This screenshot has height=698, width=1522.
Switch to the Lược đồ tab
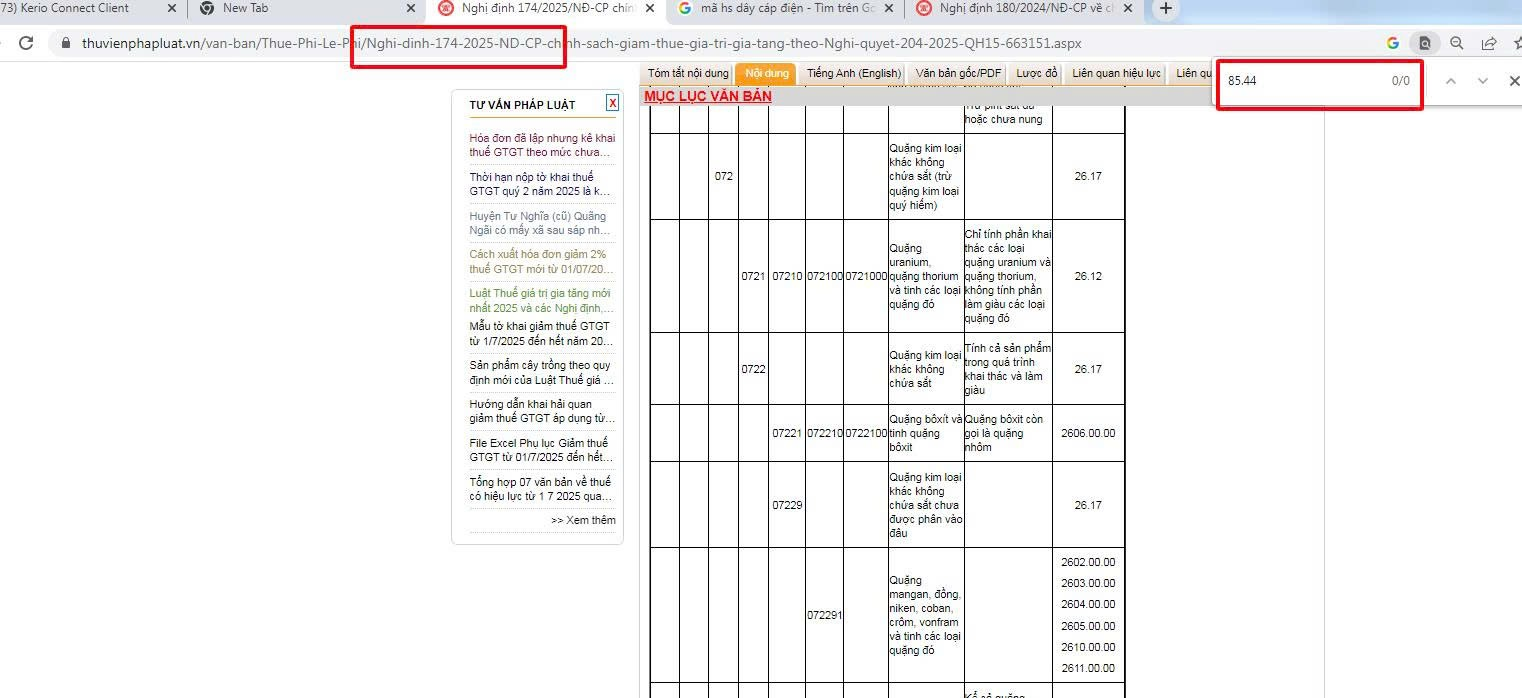click(x=1037, y=73)
